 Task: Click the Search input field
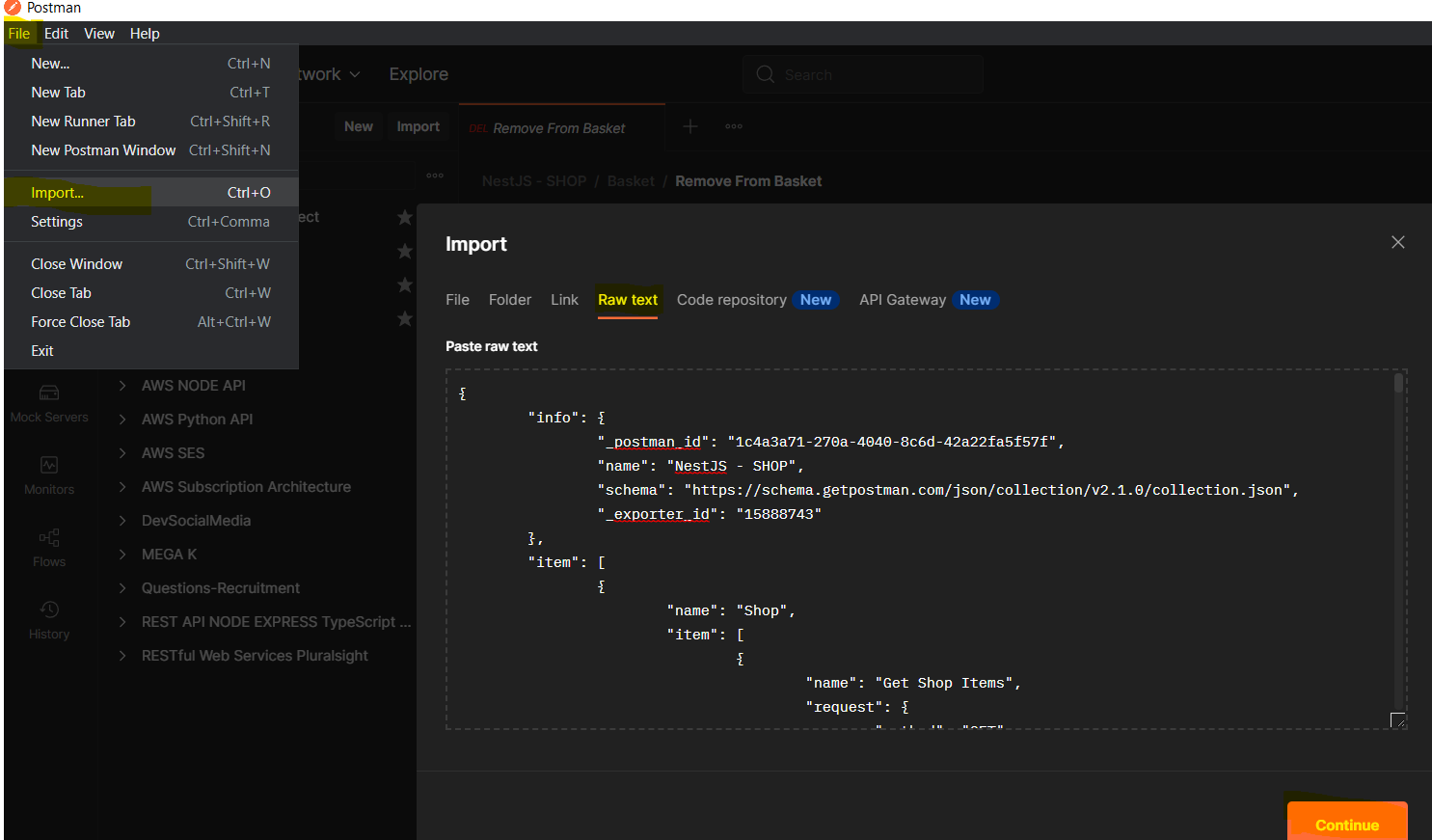point(863,74)
